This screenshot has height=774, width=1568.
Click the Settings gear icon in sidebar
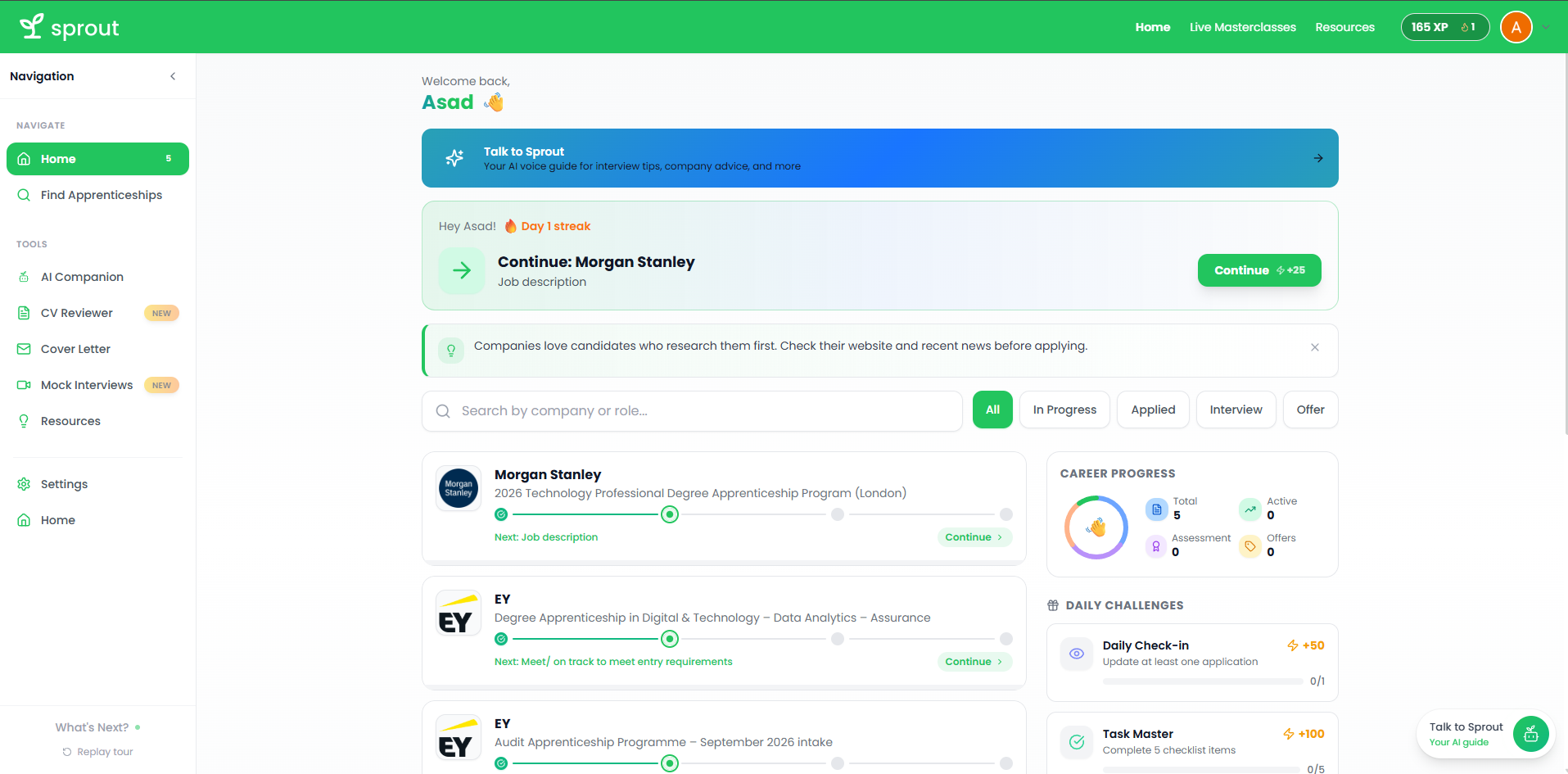coord(24,484)
